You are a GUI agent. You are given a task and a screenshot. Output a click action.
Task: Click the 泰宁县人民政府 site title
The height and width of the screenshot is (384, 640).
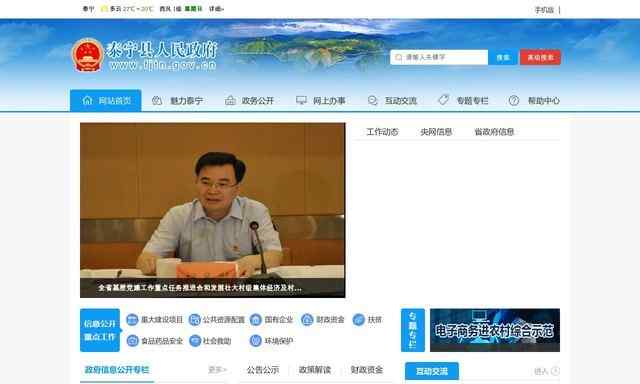(x=162, y=49)
